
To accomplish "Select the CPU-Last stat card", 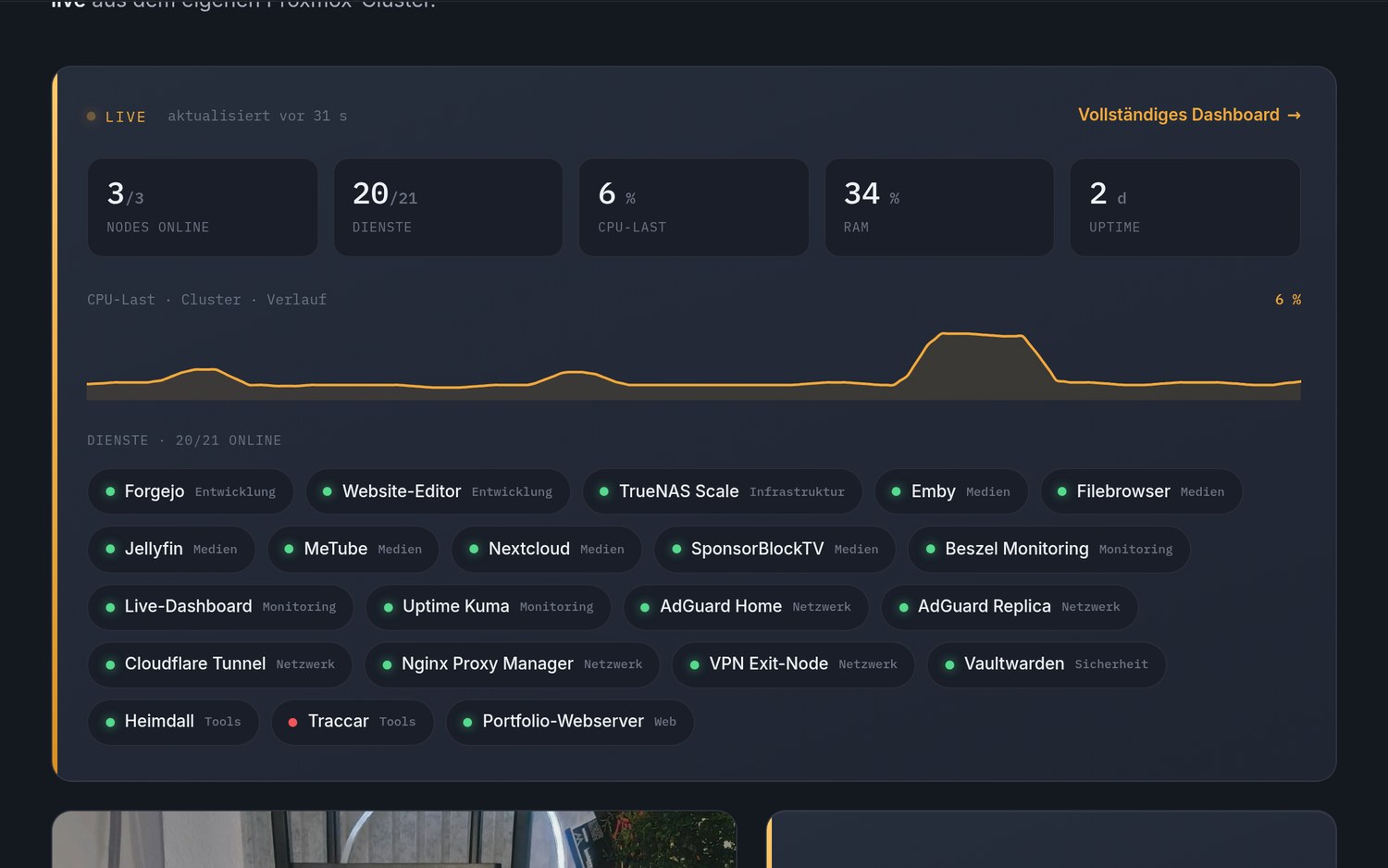I will tap(694, 207).
